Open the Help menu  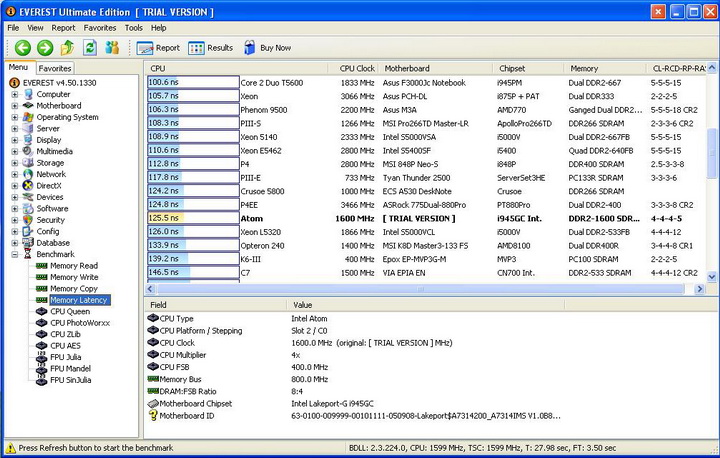[158, 28]
